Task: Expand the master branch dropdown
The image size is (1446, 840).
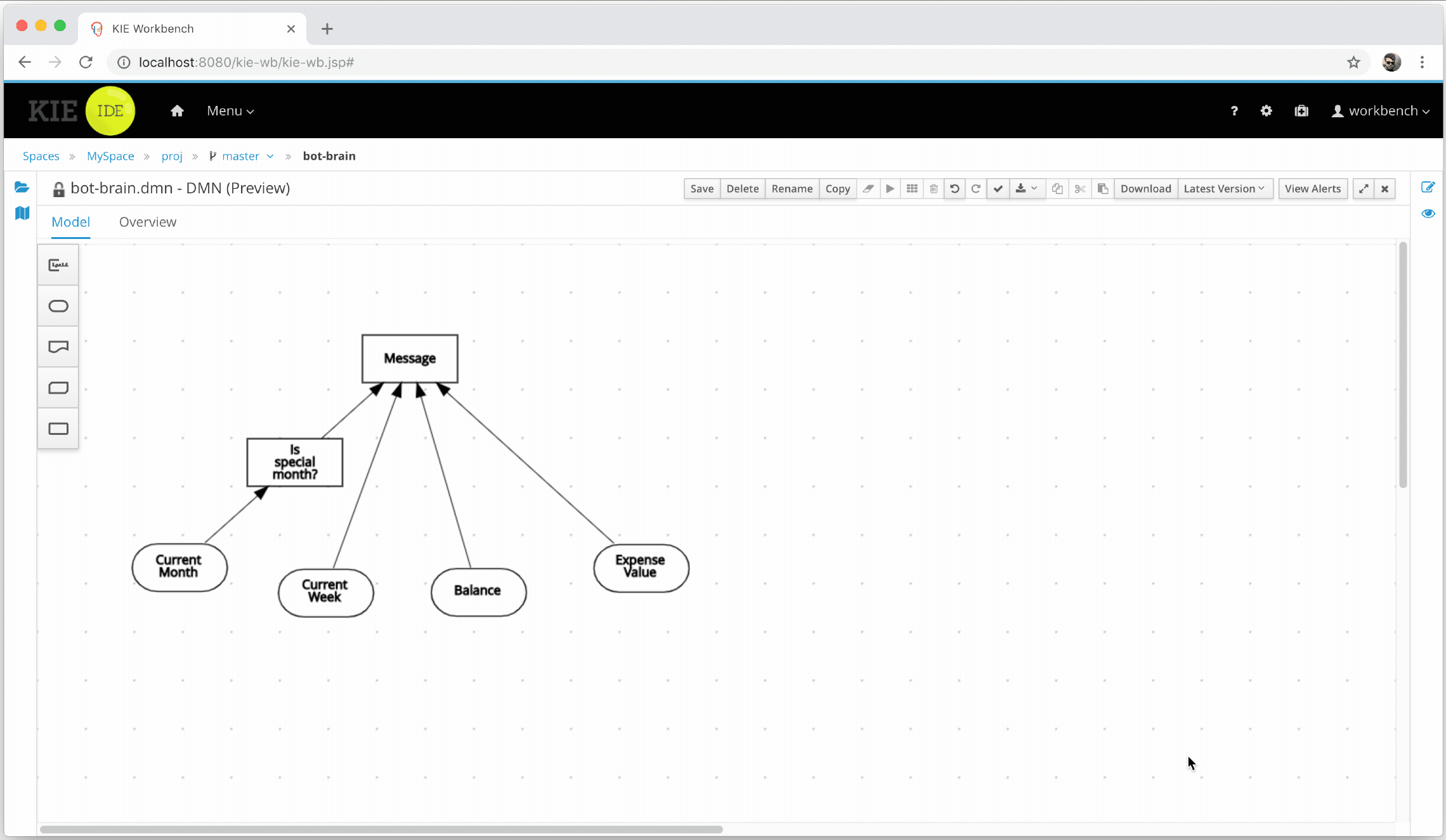Action: coord(242,156)
